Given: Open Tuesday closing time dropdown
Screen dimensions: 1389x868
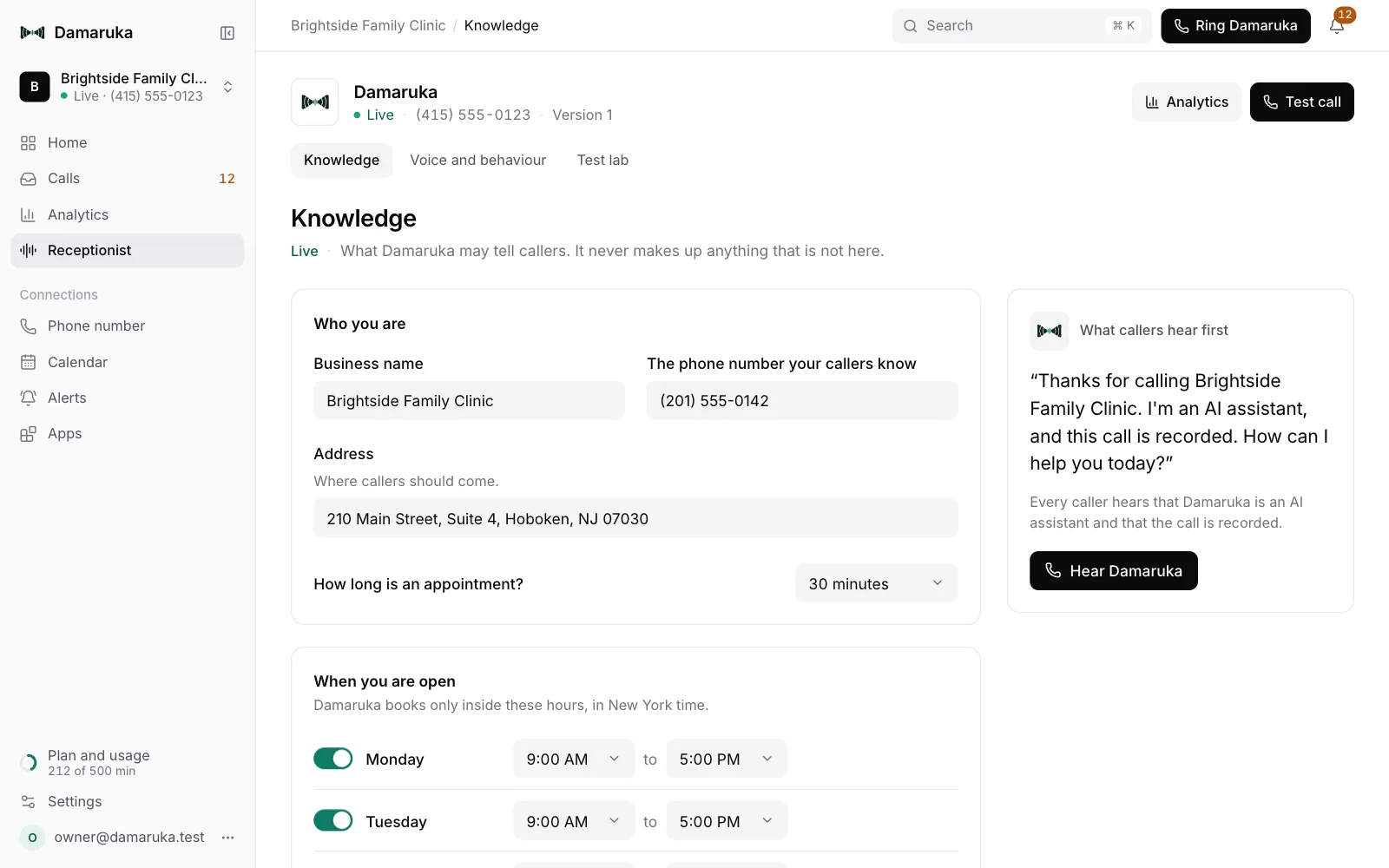Looking at the screenshot, I should (727, 821).
